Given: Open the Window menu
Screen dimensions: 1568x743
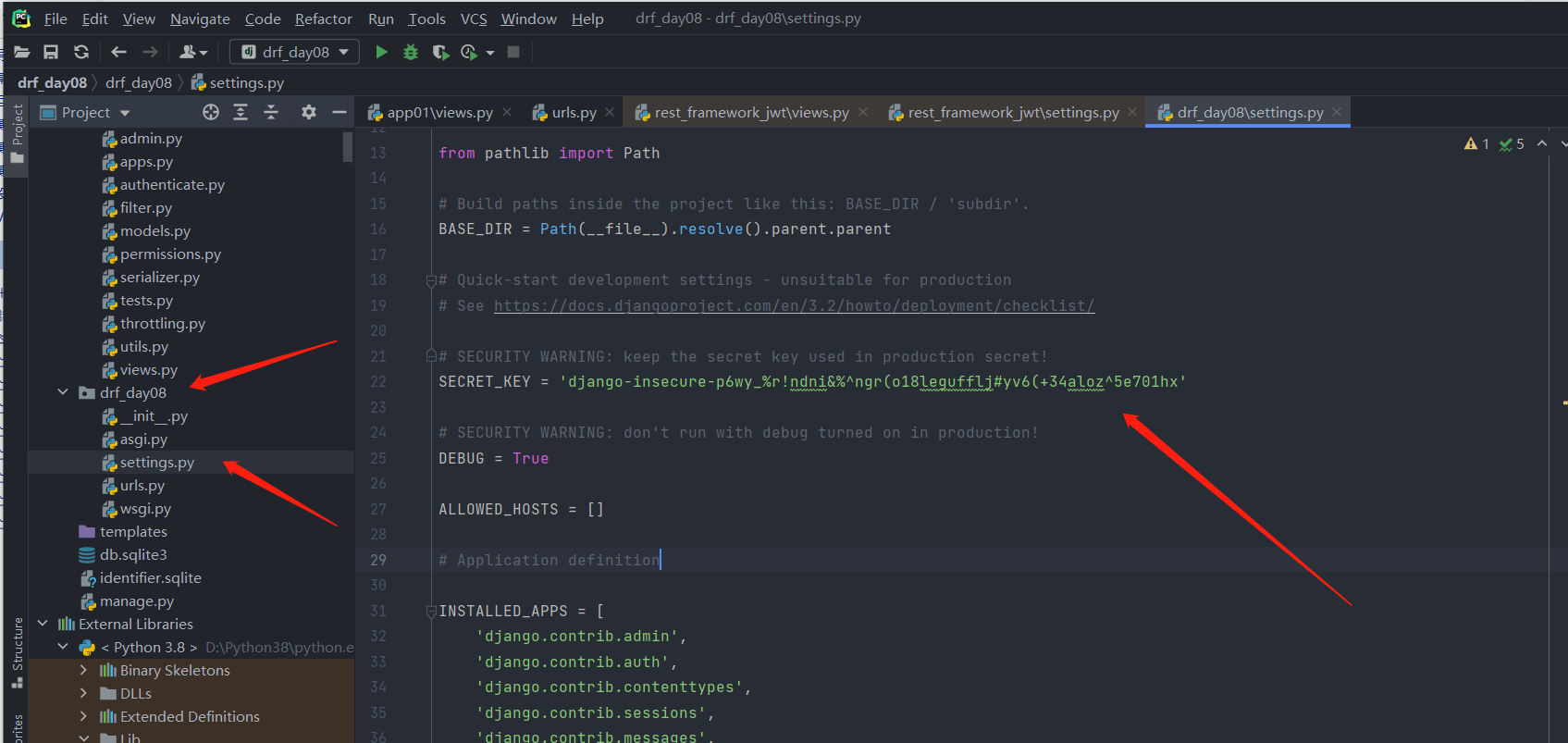Looking at the screenshot, I should click(x=529, y=19).
